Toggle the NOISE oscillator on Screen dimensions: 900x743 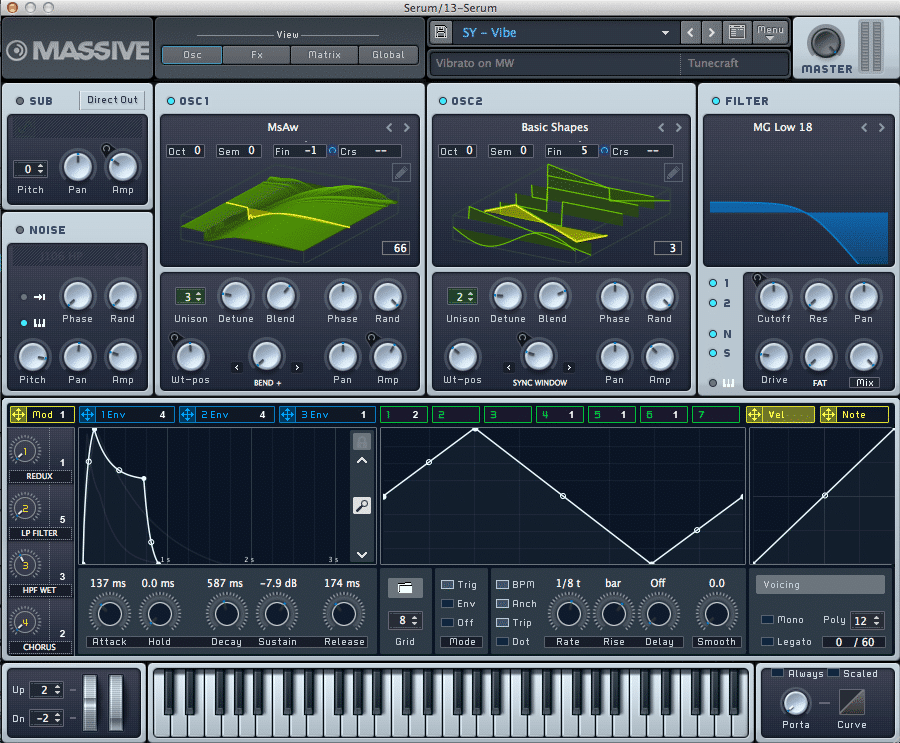click(x=20, y=230)
